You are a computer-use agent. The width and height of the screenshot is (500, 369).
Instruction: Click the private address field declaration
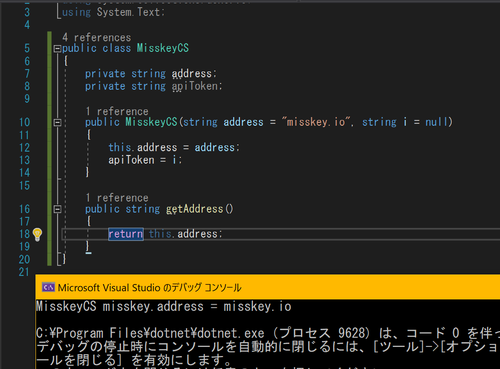pyautogui.click(x=151, y=74)
